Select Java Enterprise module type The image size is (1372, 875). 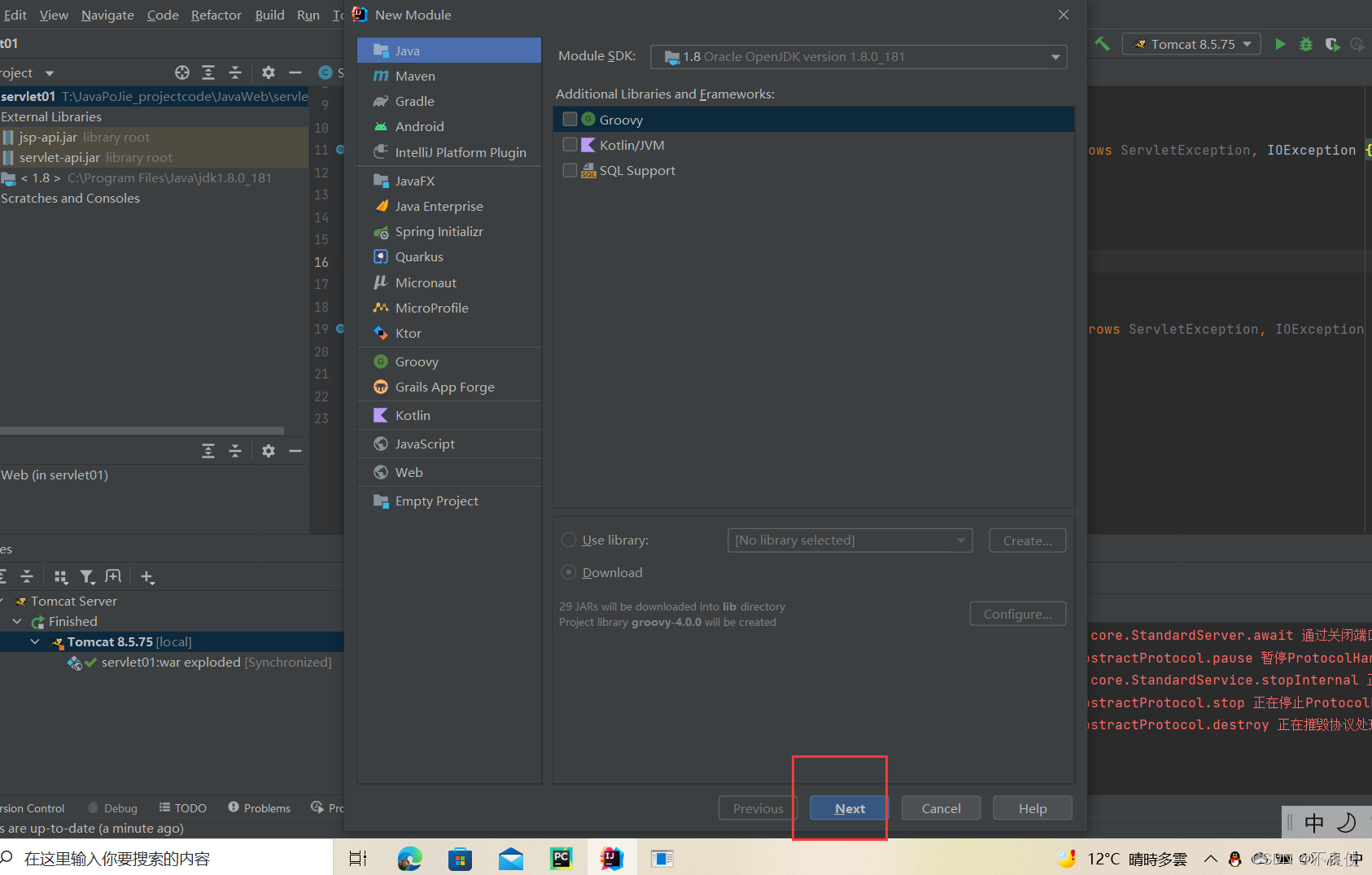pyautogui.click(x=449, y=206)
